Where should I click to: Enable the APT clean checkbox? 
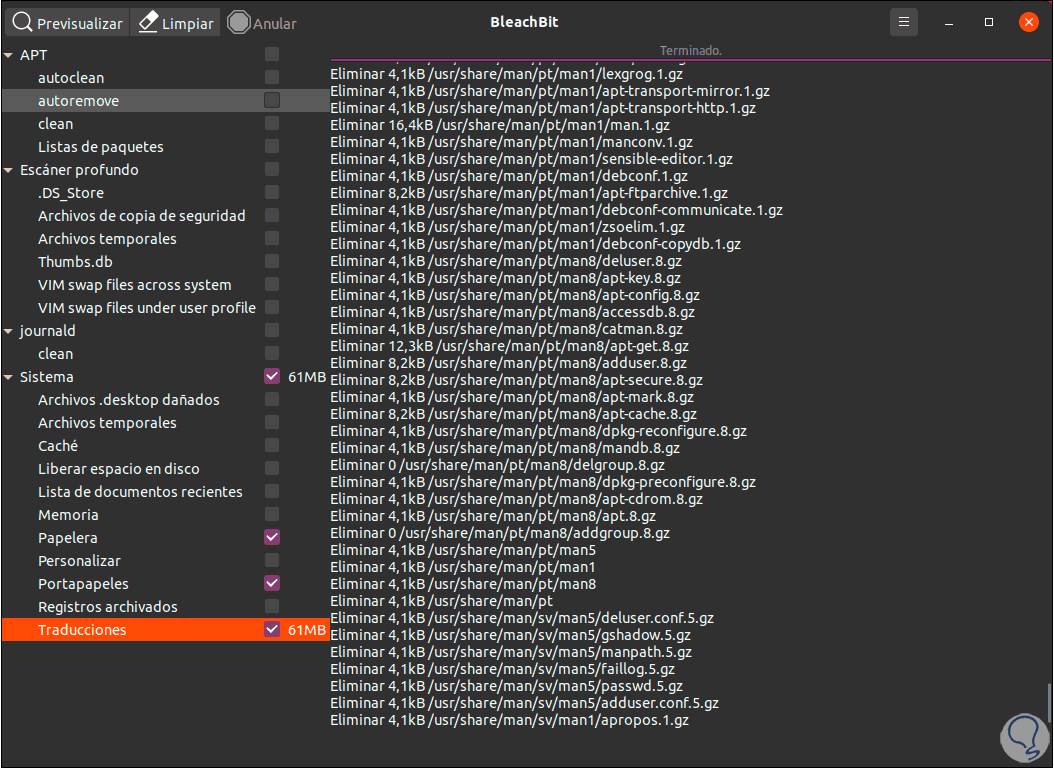click(x=272, y=123)
